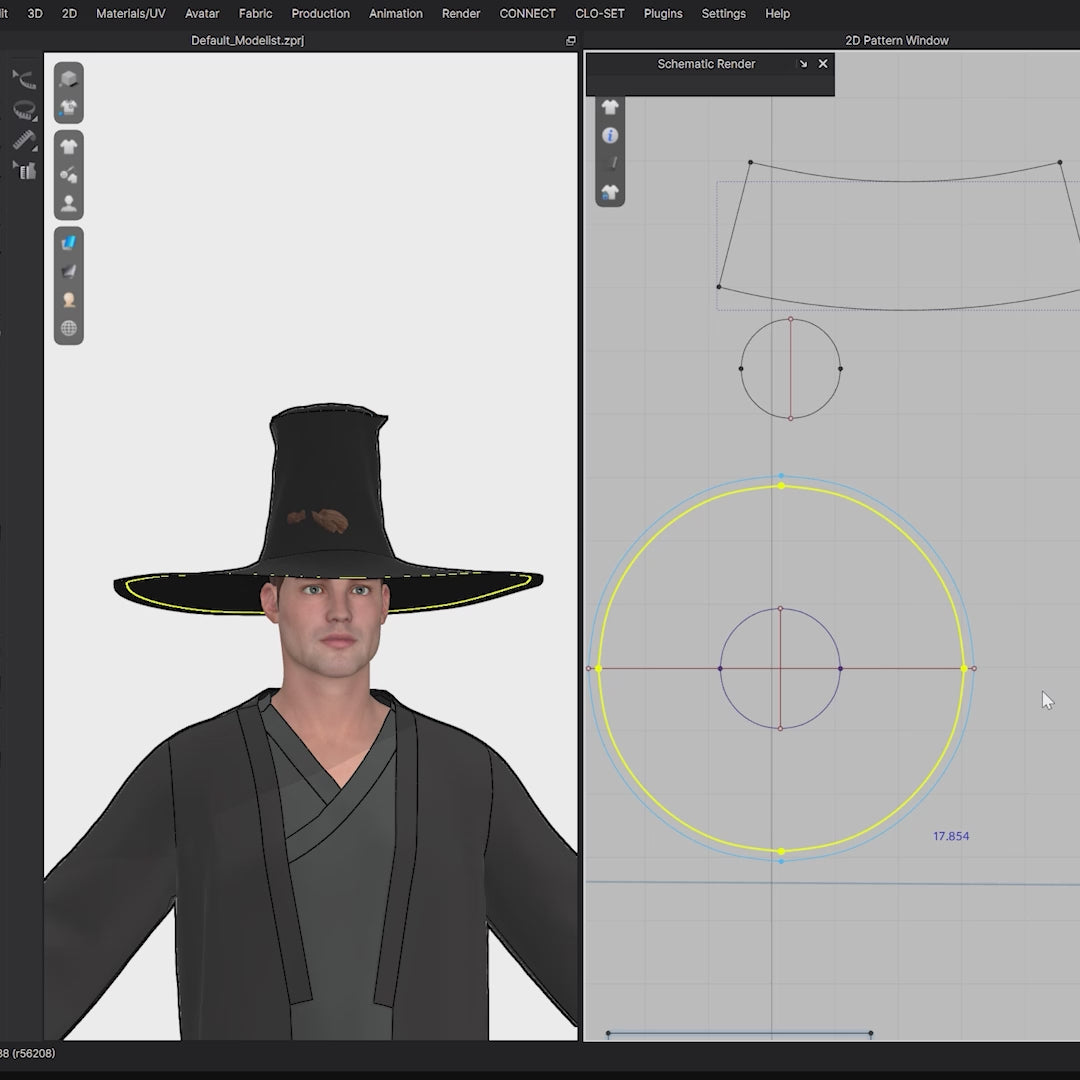The height and width of the screenshot is (1080, 1080).
Task: Close the Schematic Render panel
Action: tap(823, 64)
